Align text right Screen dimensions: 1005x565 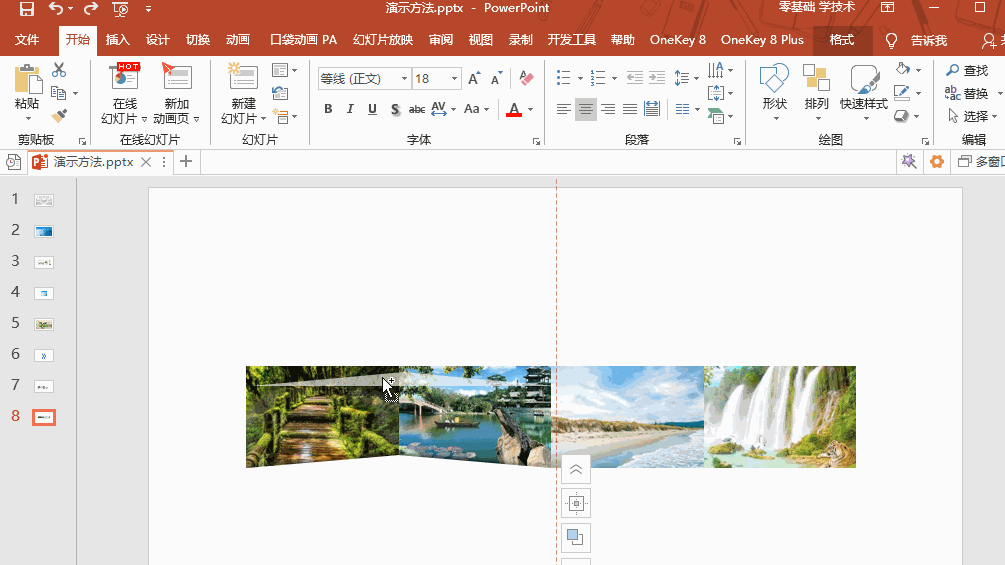click(608, 110)
